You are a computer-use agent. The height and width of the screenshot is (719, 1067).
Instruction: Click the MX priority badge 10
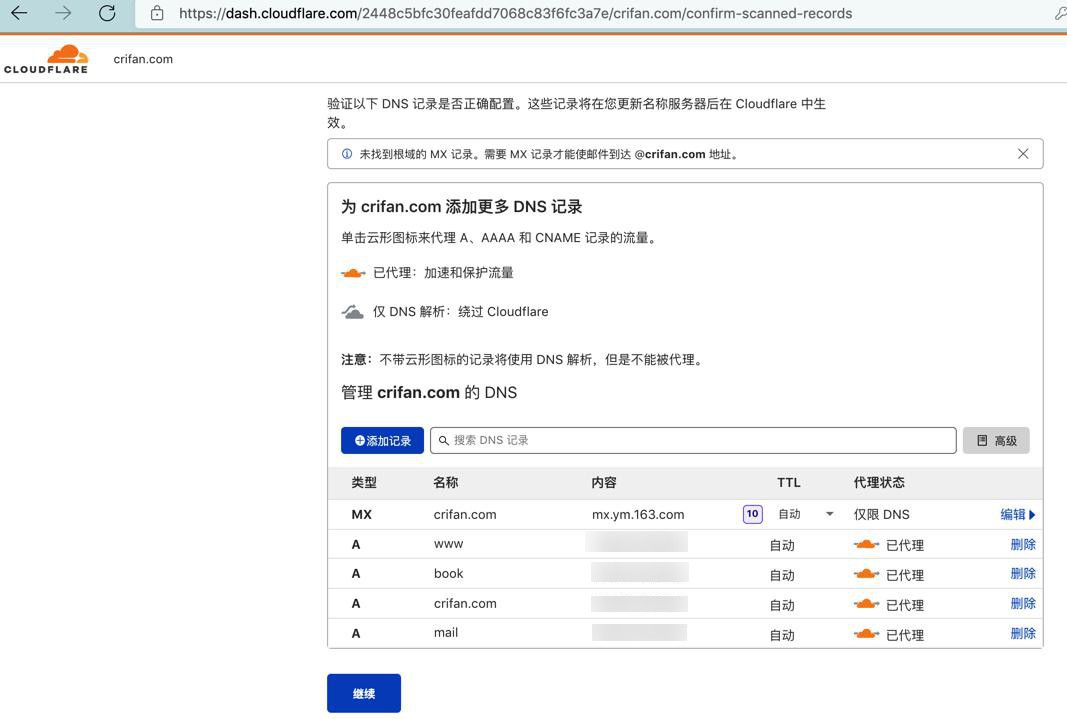coord(752,514)
